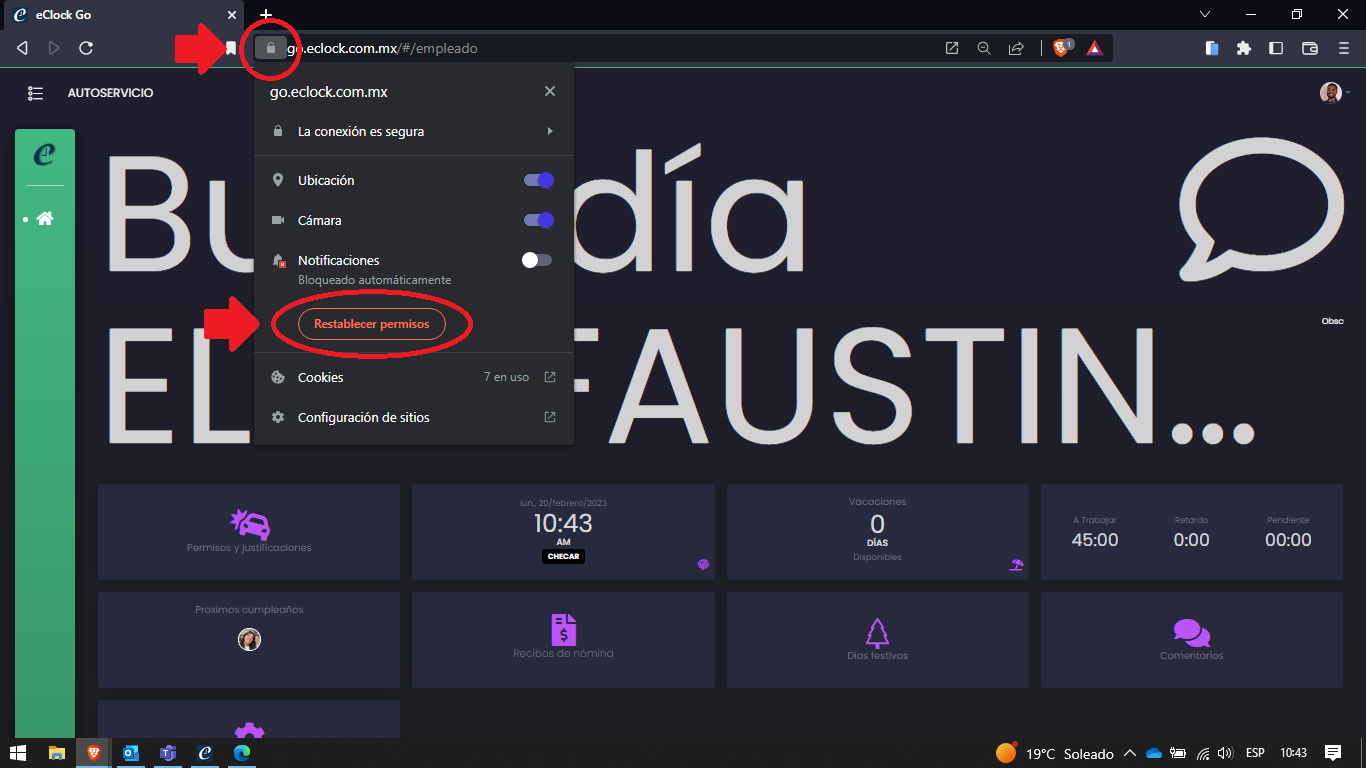Click the speaker volume tray icon
This screenshot has height=768, width=1366.
pos(1226,753)
